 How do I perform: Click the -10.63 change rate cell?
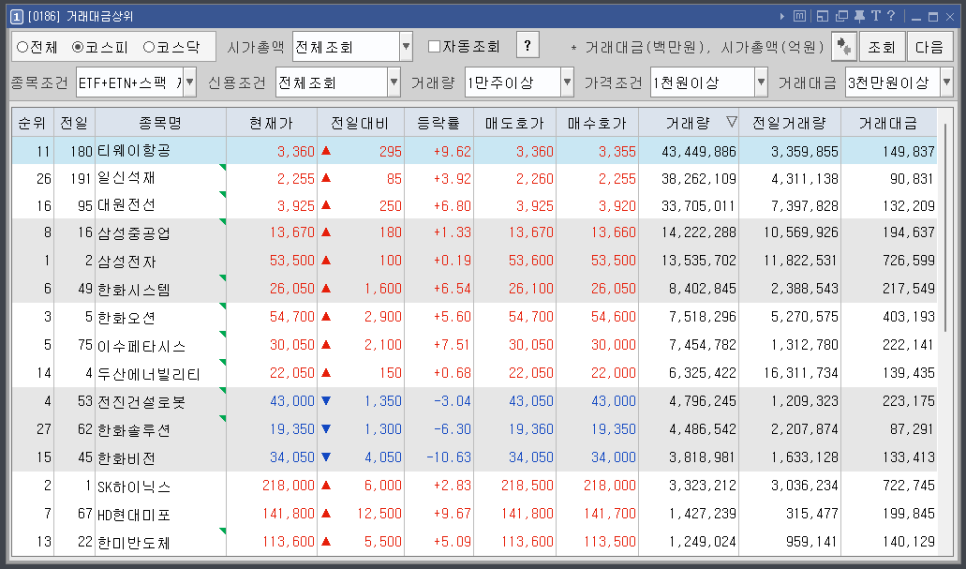447,458
